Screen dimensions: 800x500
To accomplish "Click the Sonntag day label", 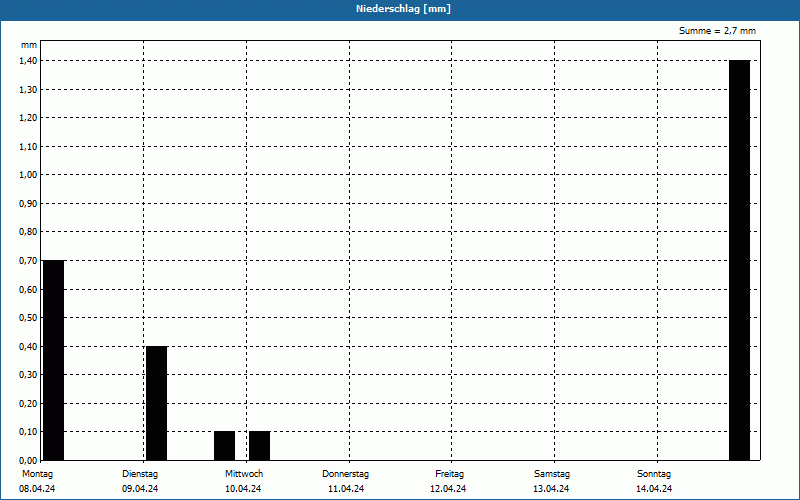I will (x=654, y=474).
